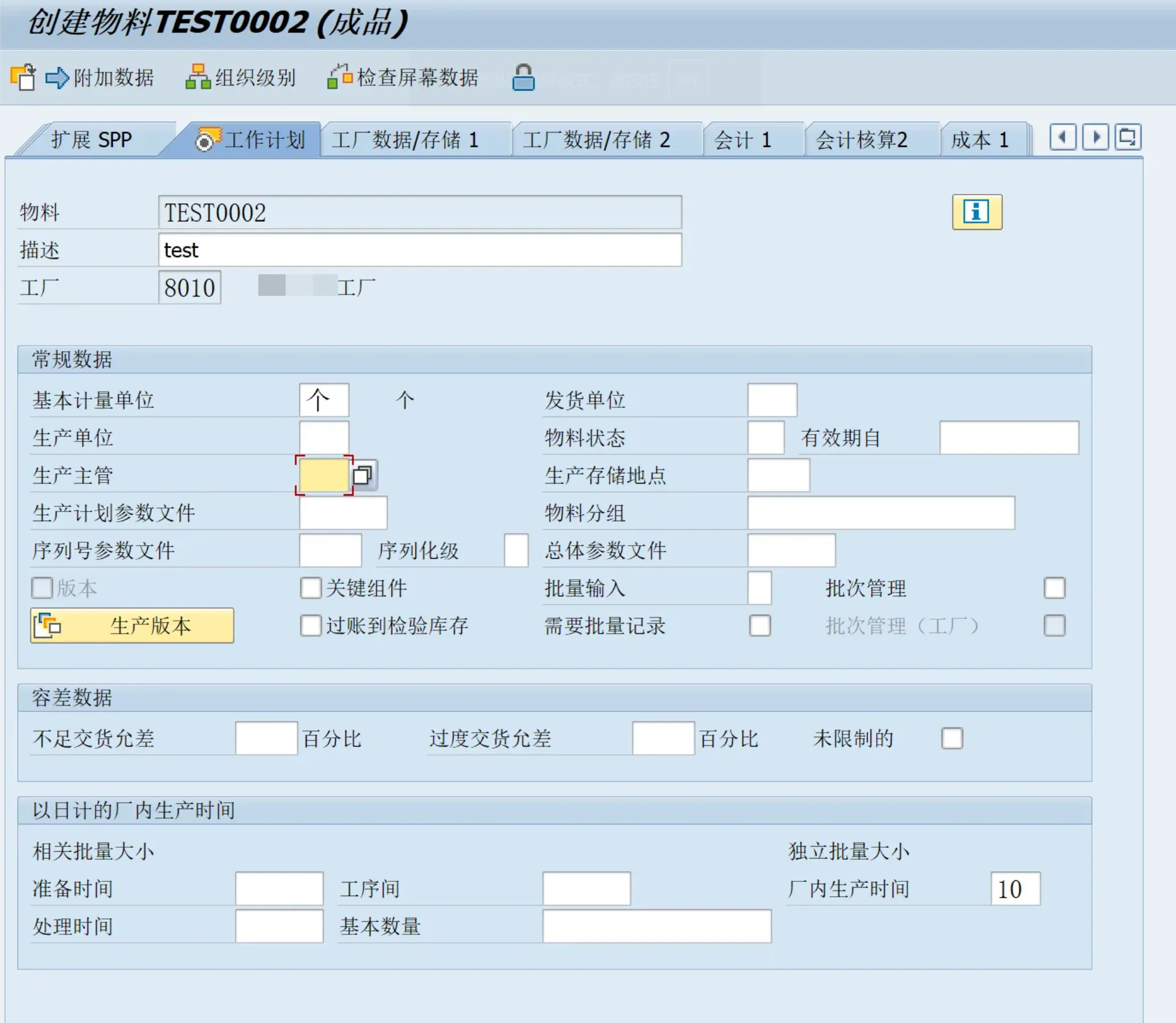Viewport: 1176px width, 1023px height.
Task: Open the 成本 1 tab
Action: click(x=979, y=140)
